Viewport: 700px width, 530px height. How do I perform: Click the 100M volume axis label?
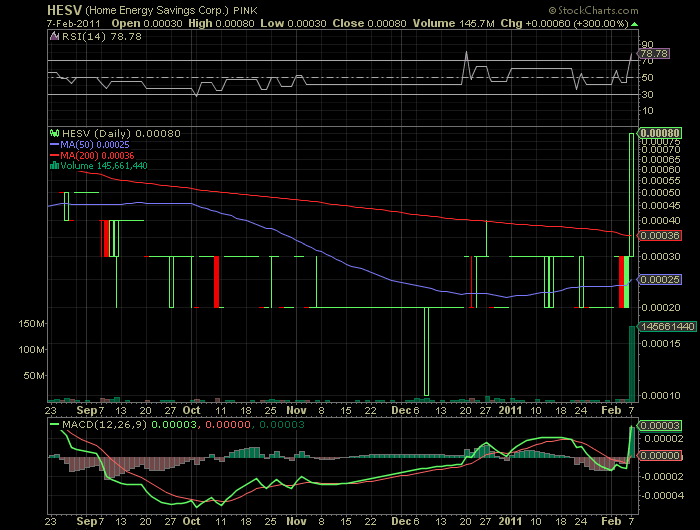coord(31,349)
